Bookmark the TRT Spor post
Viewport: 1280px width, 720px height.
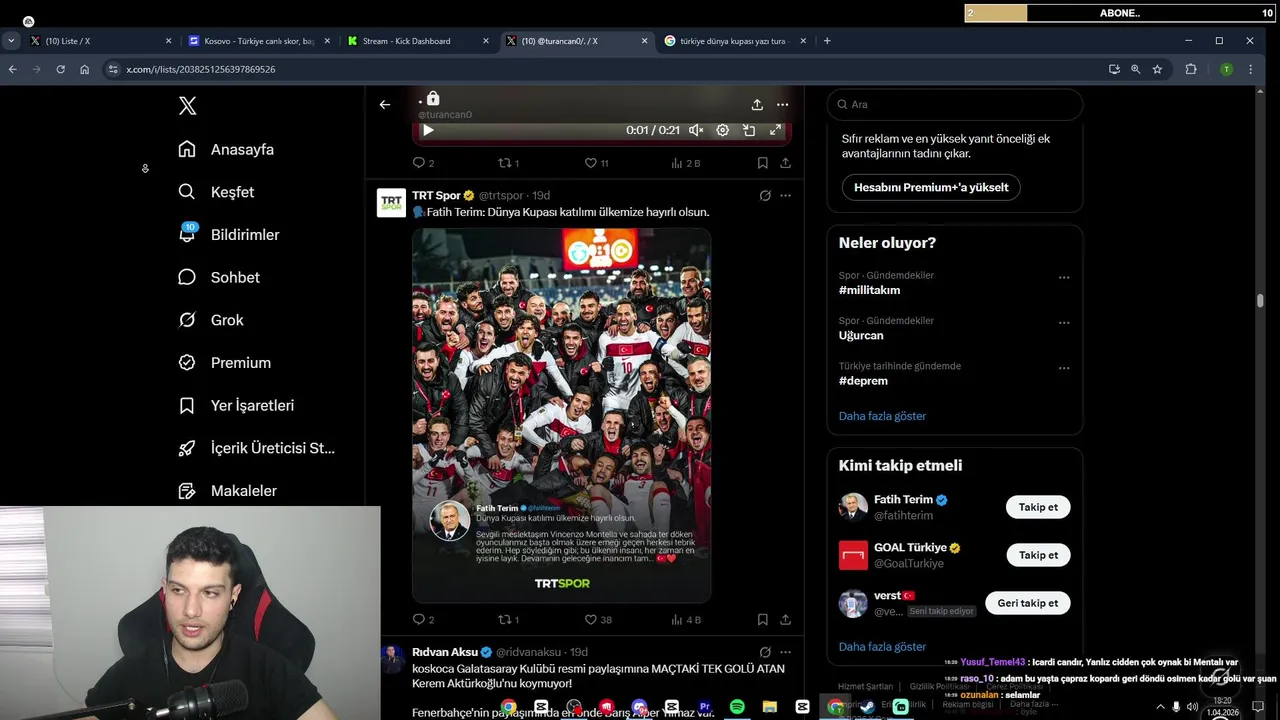point(762,620)
